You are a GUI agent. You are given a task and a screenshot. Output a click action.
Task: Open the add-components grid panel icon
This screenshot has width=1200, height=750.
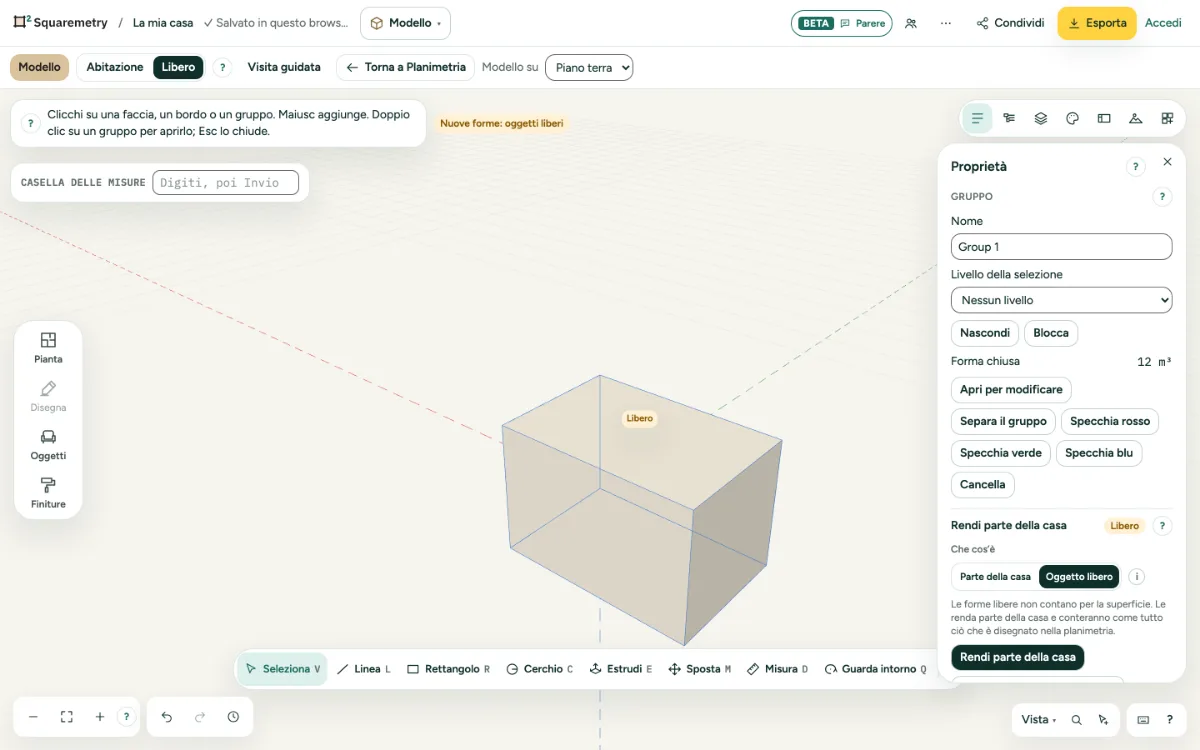[1167, 118]
